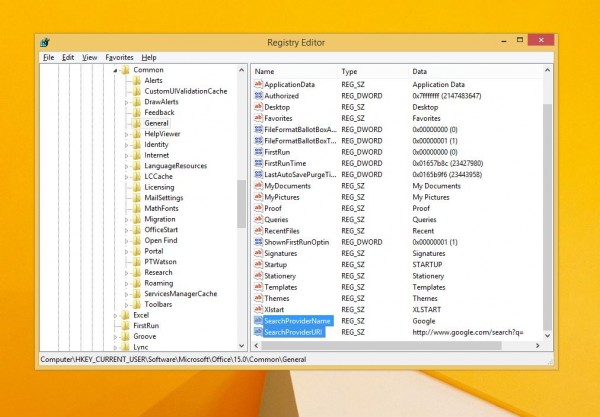The image size is (600, 417).
Task: Open the Favorites menu
Action: coord(119,57)
